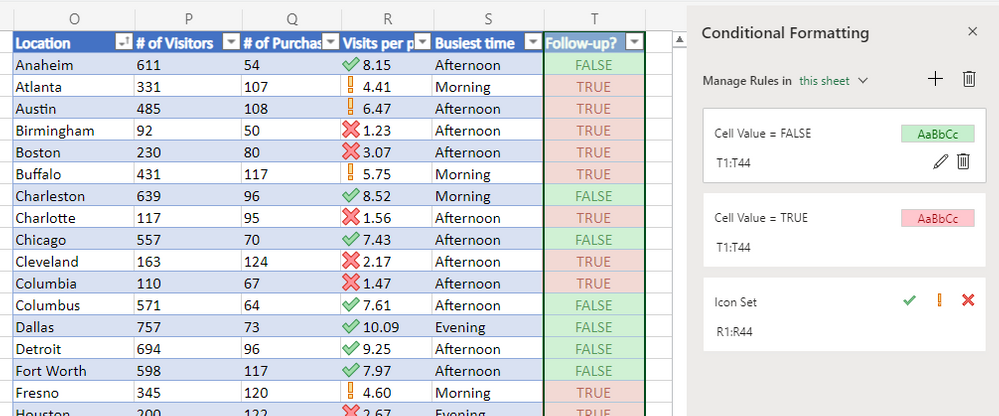
Task: Open the Location column filter dropdown
Action: click(123, 42)
